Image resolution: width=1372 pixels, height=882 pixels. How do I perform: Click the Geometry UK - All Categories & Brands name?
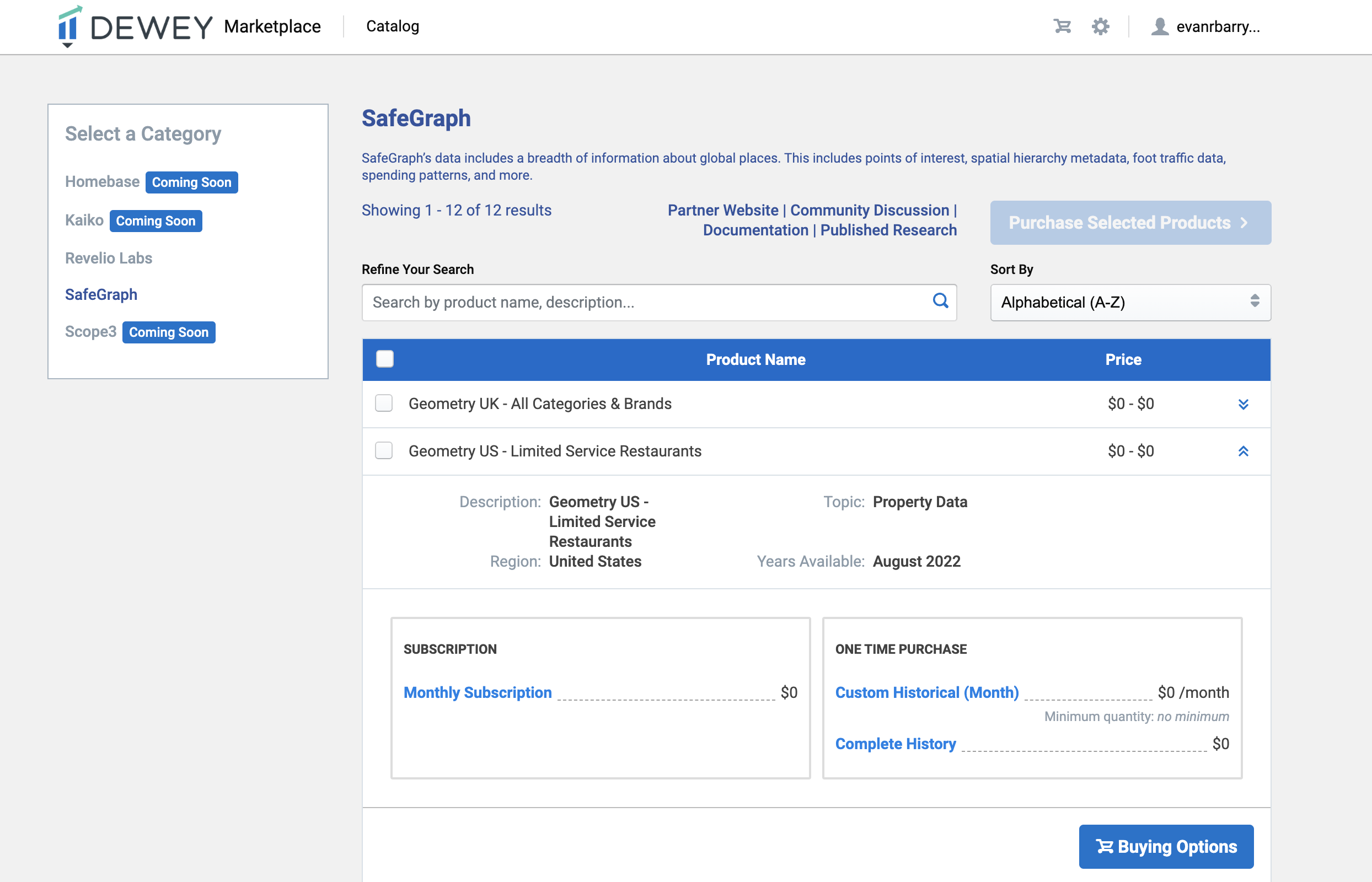pos(540,404)
